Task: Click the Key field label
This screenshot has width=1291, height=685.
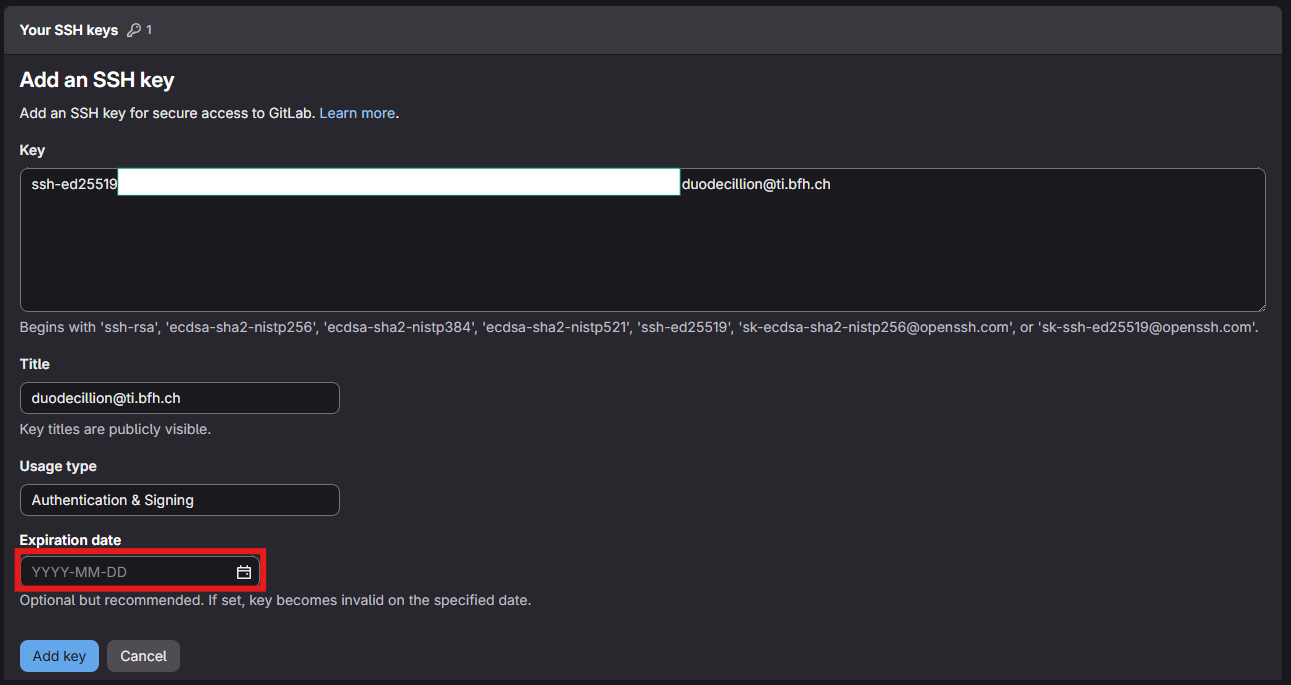Action: tap(32, 150)
